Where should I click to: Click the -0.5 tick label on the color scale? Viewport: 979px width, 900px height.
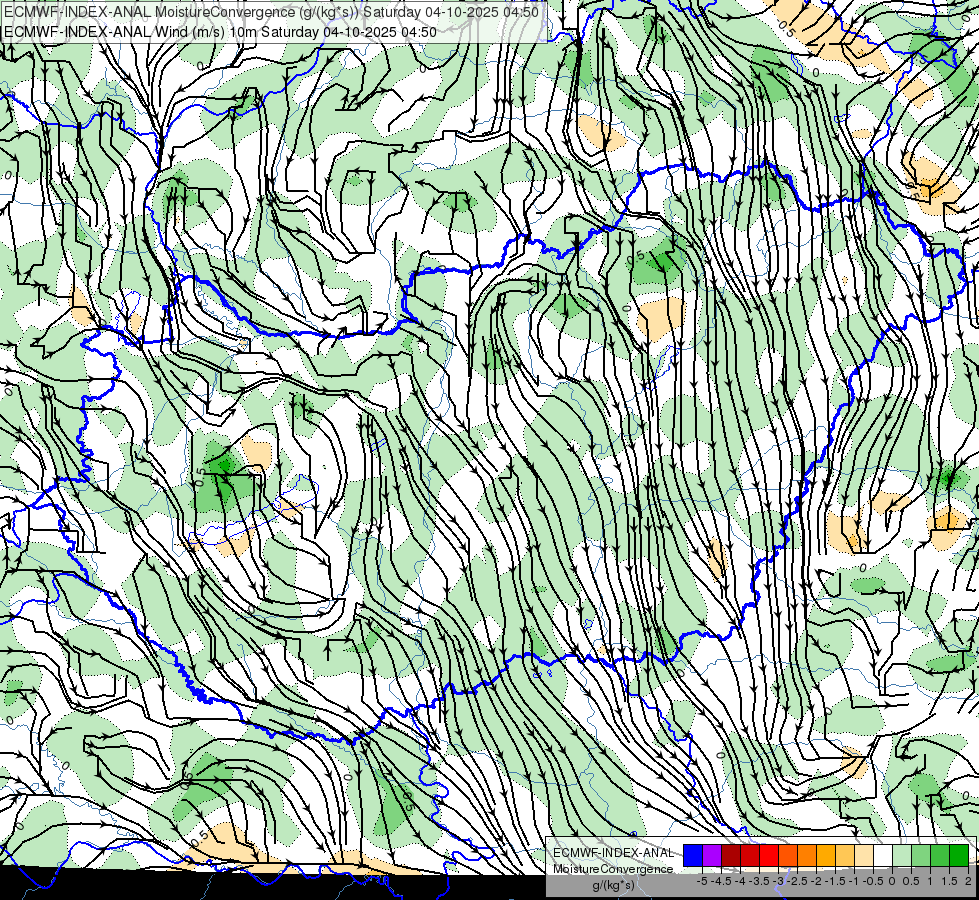pos(873,881)
